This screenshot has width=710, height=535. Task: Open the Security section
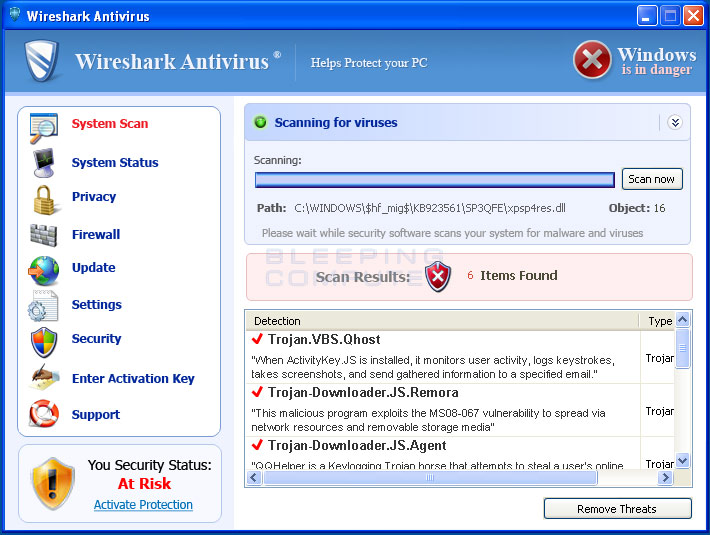tap(96, 339)
